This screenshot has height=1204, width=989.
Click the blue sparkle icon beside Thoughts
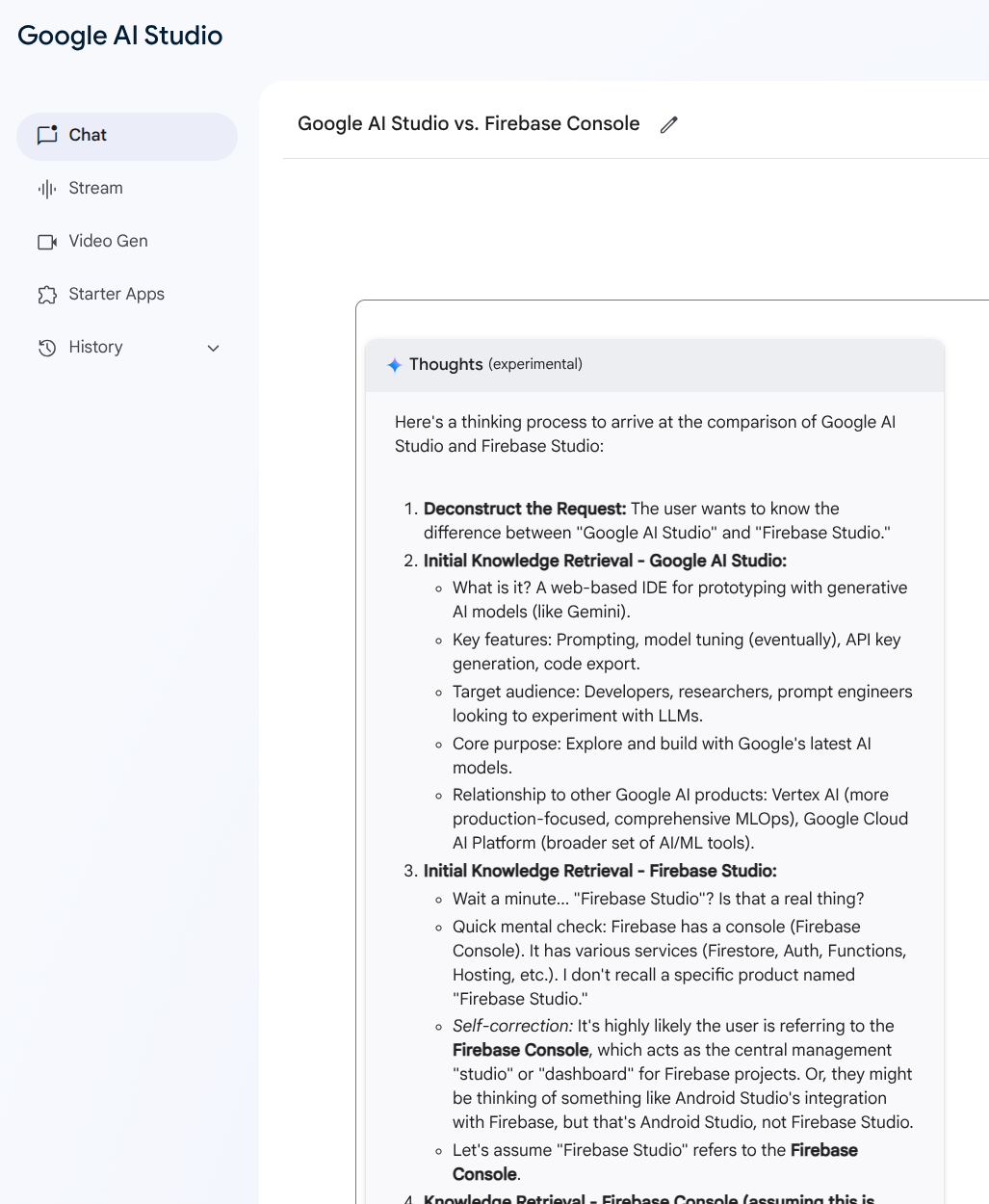pyautogui.click(x=394, y=365)
